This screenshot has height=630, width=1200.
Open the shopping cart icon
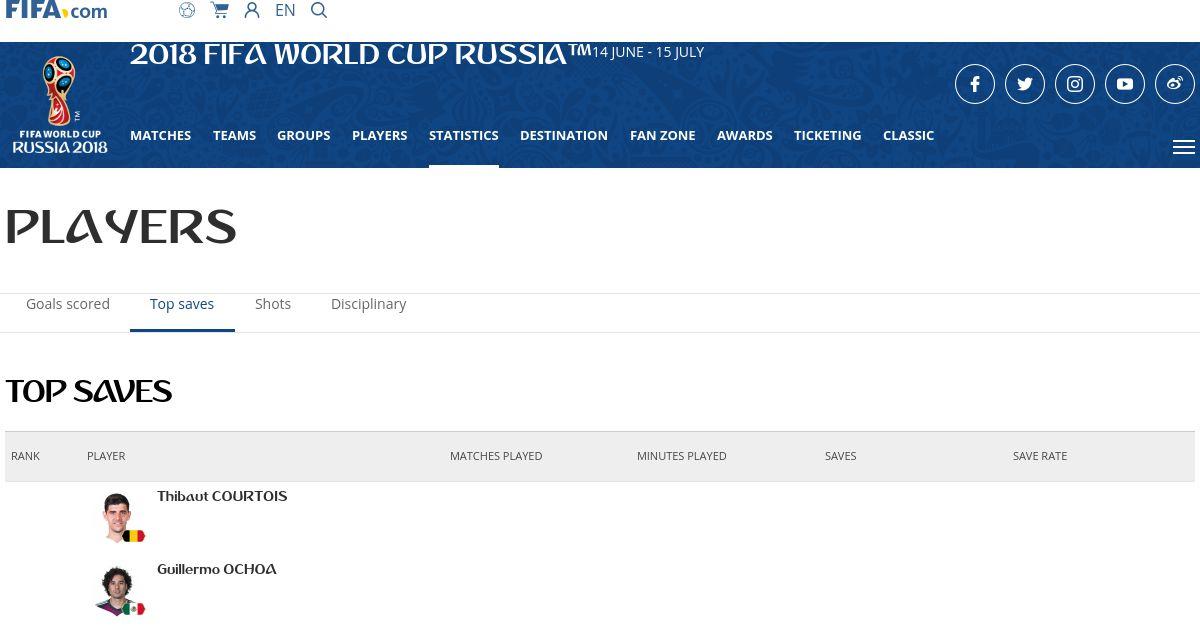coord(220,10)
